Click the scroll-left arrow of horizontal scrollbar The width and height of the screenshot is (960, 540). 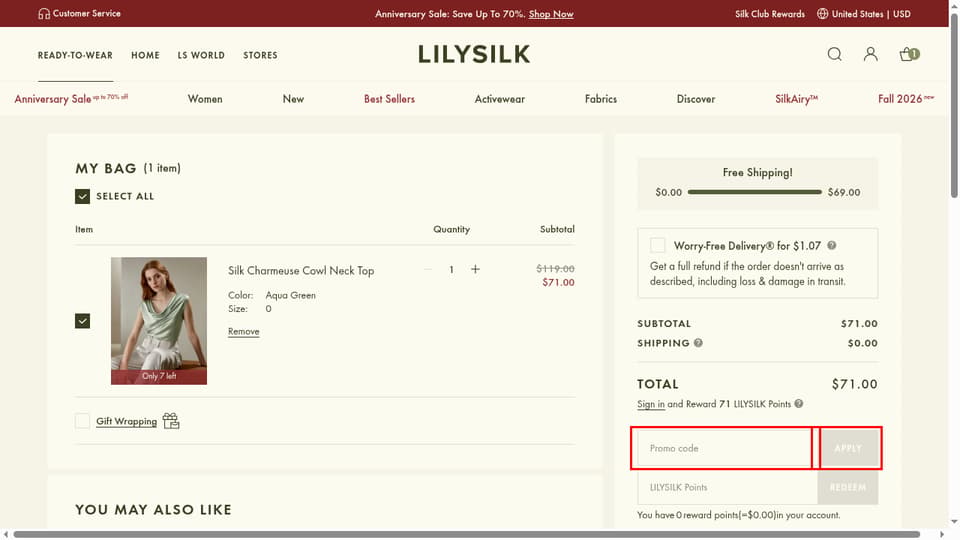point(6,534)
